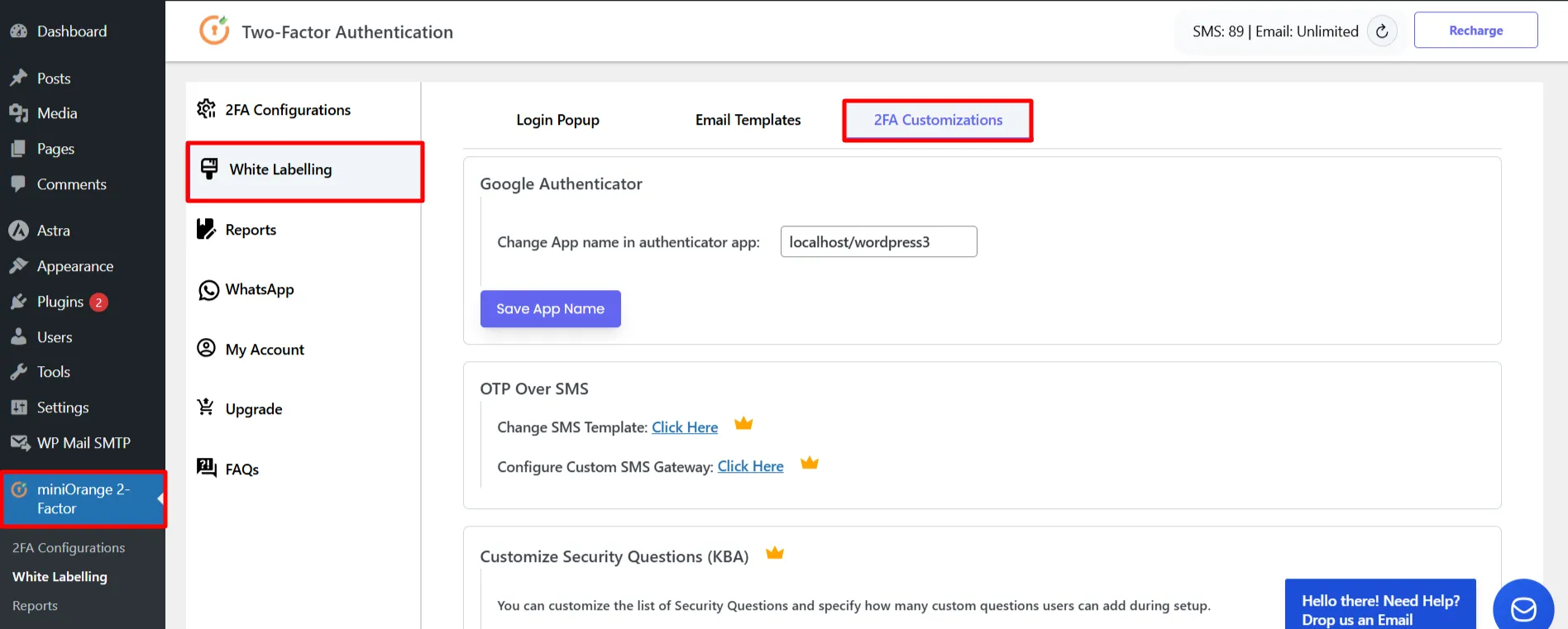Refresh SMS and email balance
Screen dimensions: 1568x629
pyautogui.click(x=1382, y=31)
